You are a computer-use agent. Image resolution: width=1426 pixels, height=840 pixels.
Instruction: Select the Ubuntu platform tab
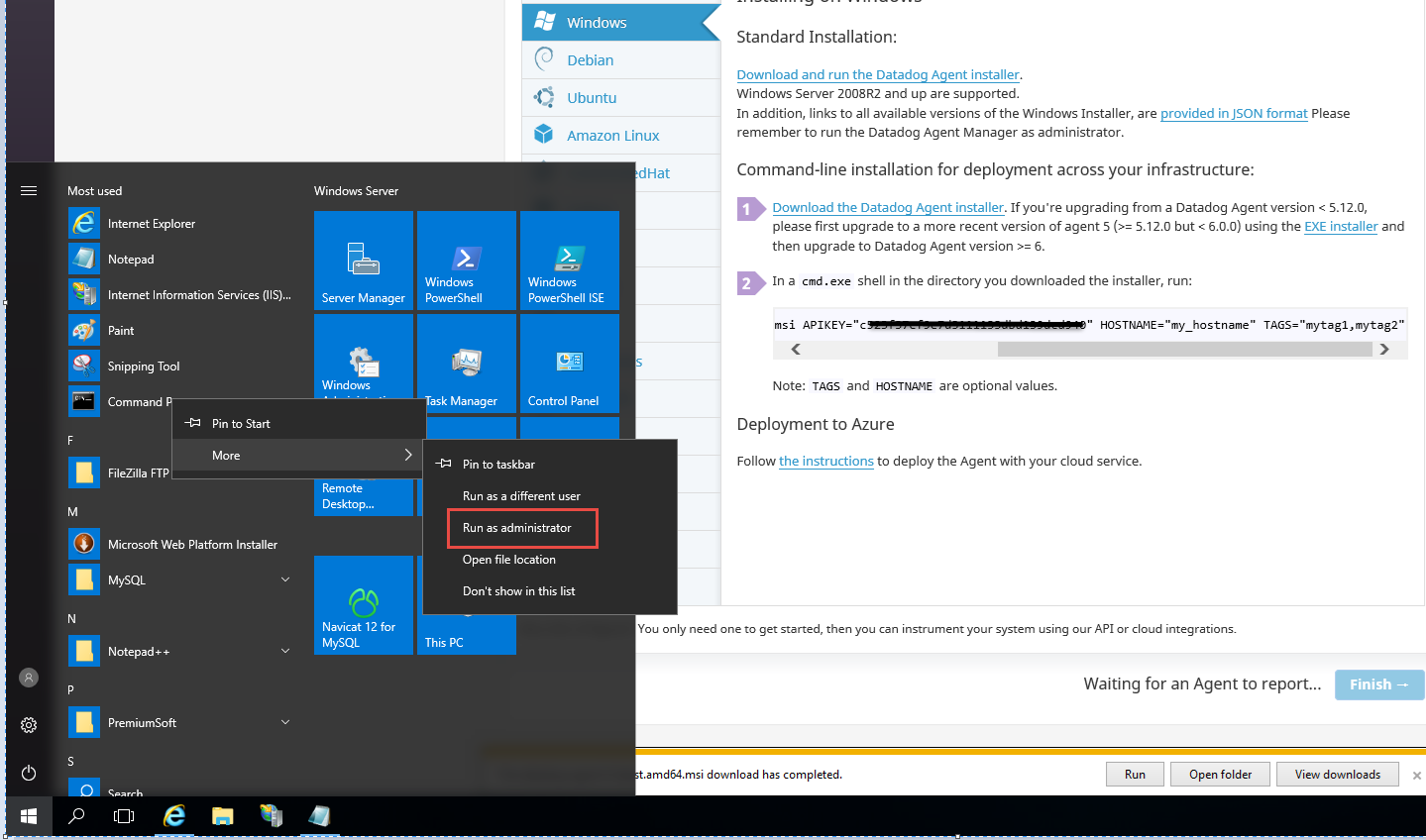click(621, 98)
